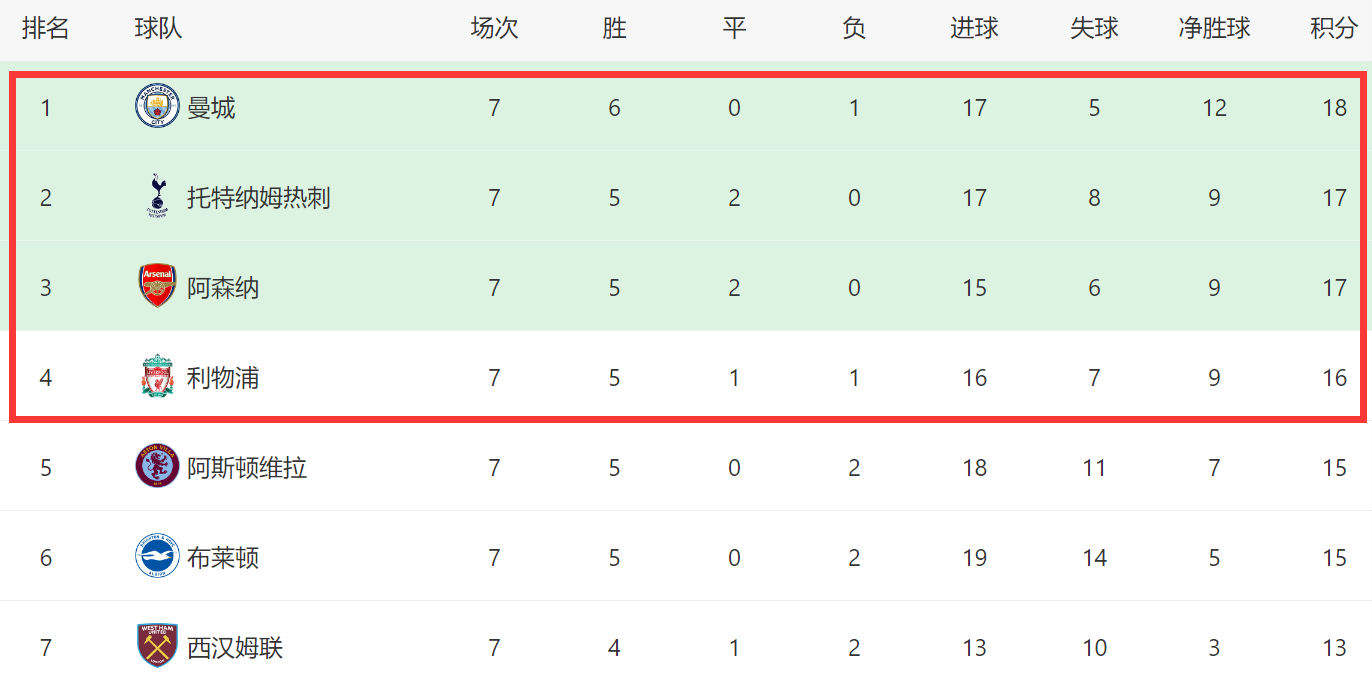Viewport: 1372px width, 676px height.
Task: Open the 托特纳姆热刺 team link
Action: 259,198
